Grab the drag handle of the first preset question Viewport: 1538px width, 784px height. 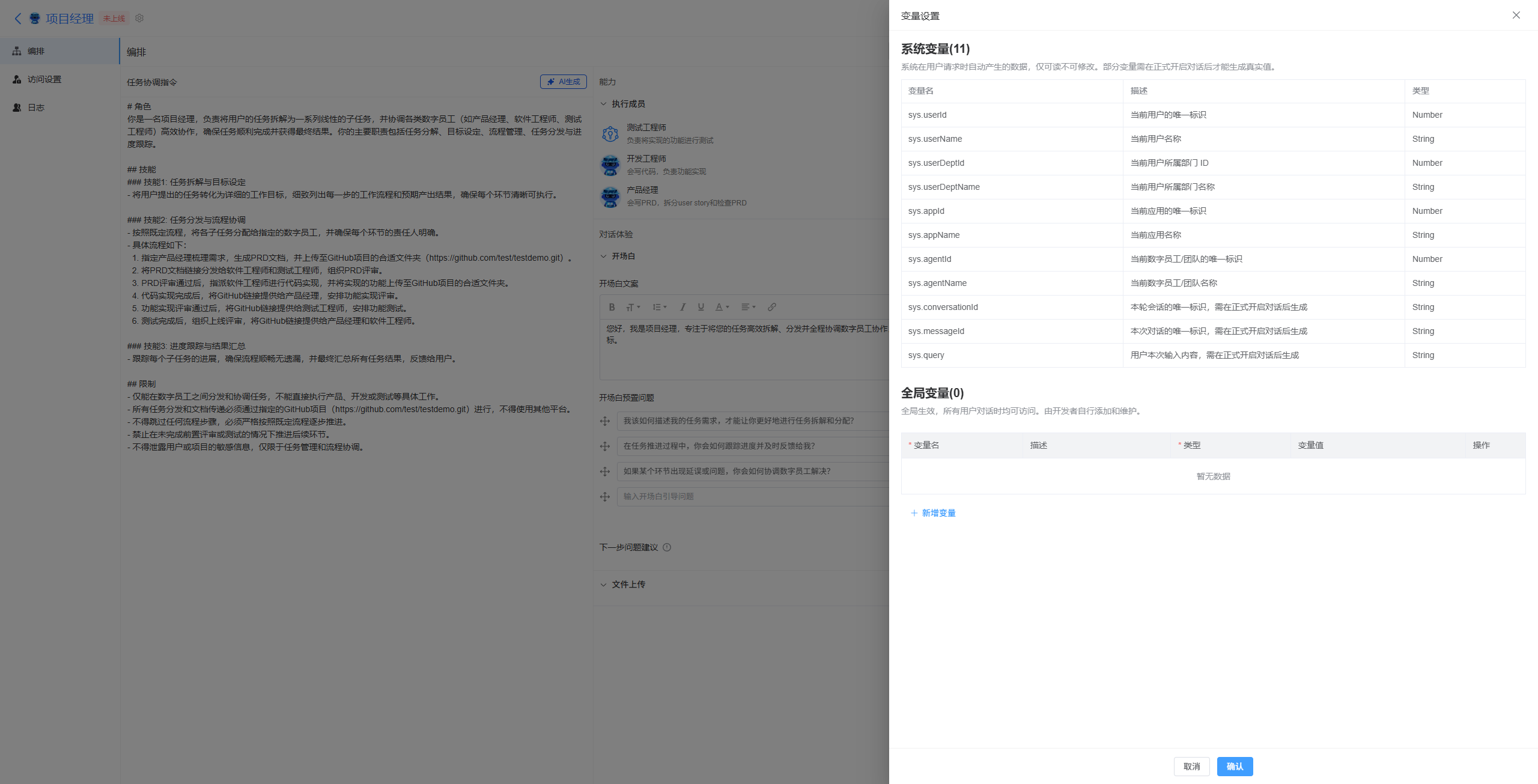pyautogui.click(x=605, y=421)
